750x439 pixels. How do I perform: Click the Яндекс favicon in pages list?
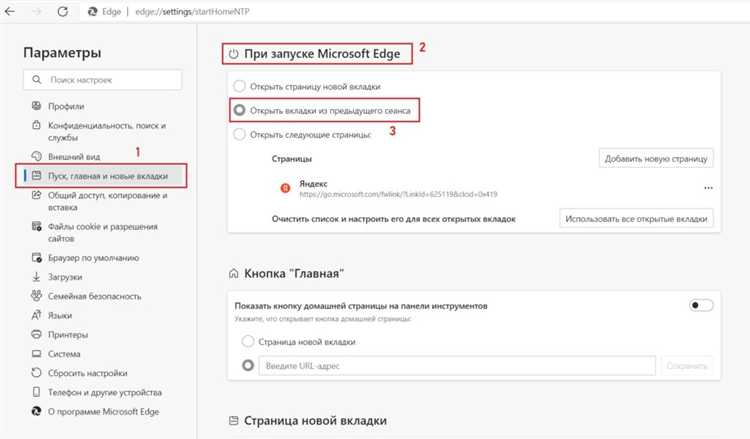point(285,188)
